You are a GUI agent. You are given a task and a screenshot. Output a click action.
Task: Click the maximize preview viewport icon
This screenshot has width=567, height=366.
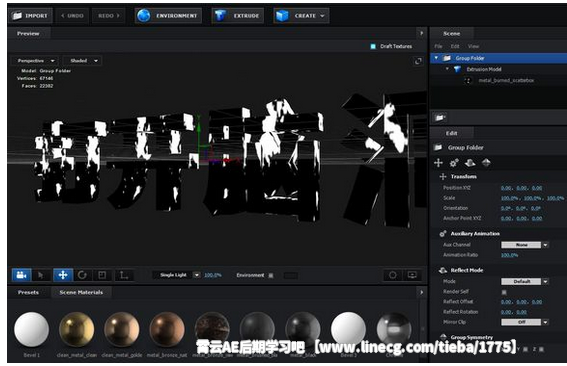pyautogui.click(x=418, y=61)
